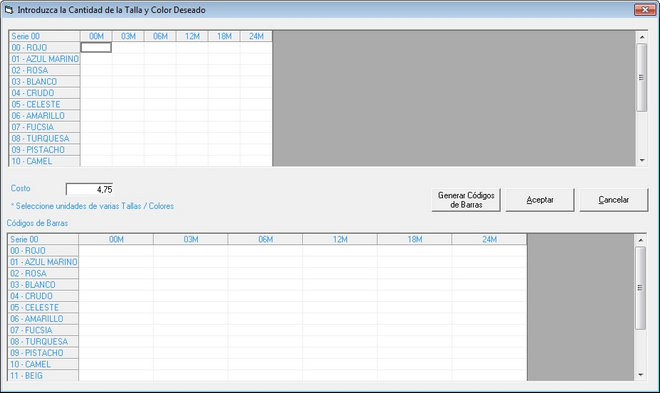Click Serie 00 header in top grid

point(44,36)
